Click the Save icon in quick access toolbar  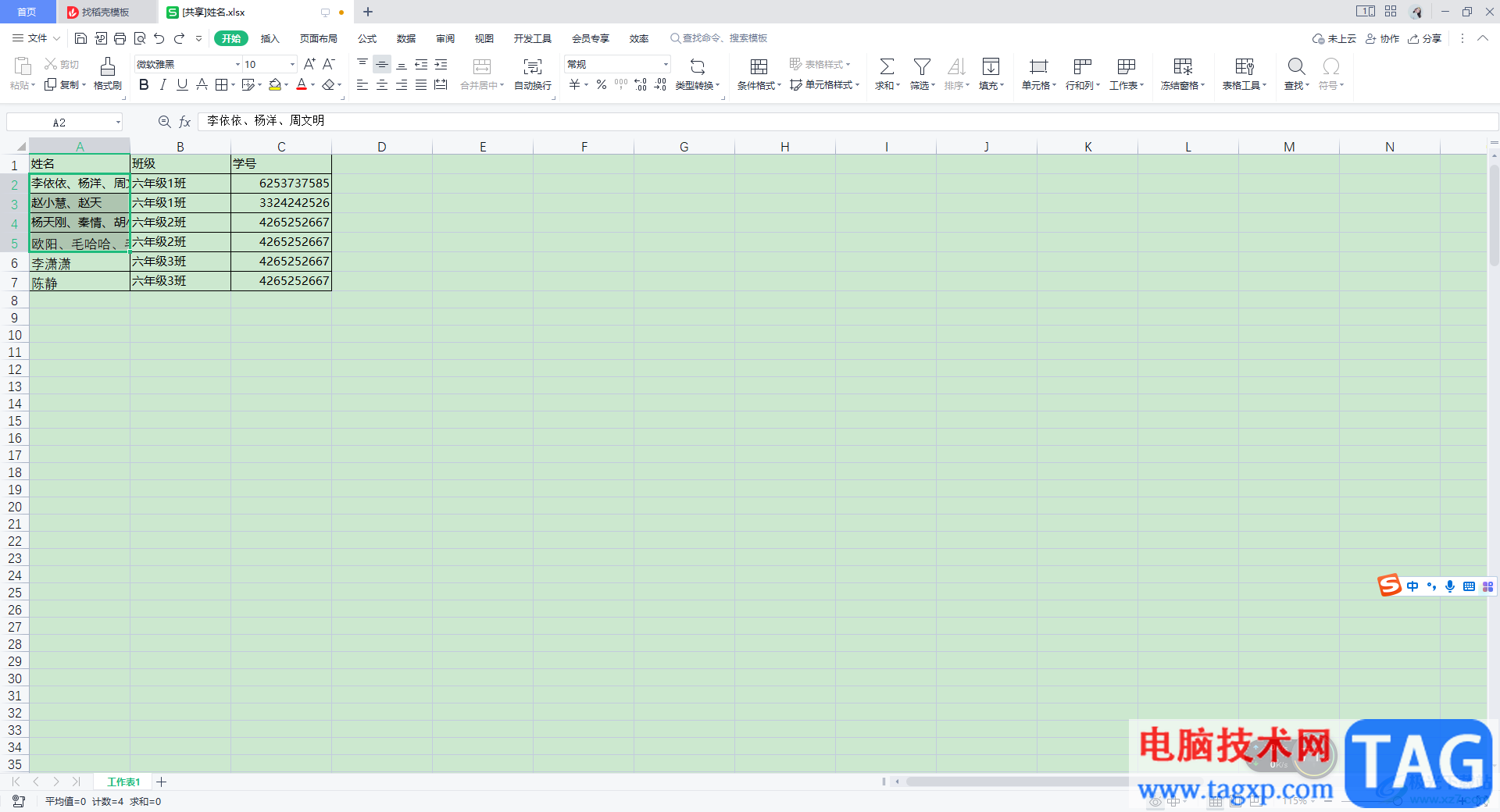click(x=80, y=38)
